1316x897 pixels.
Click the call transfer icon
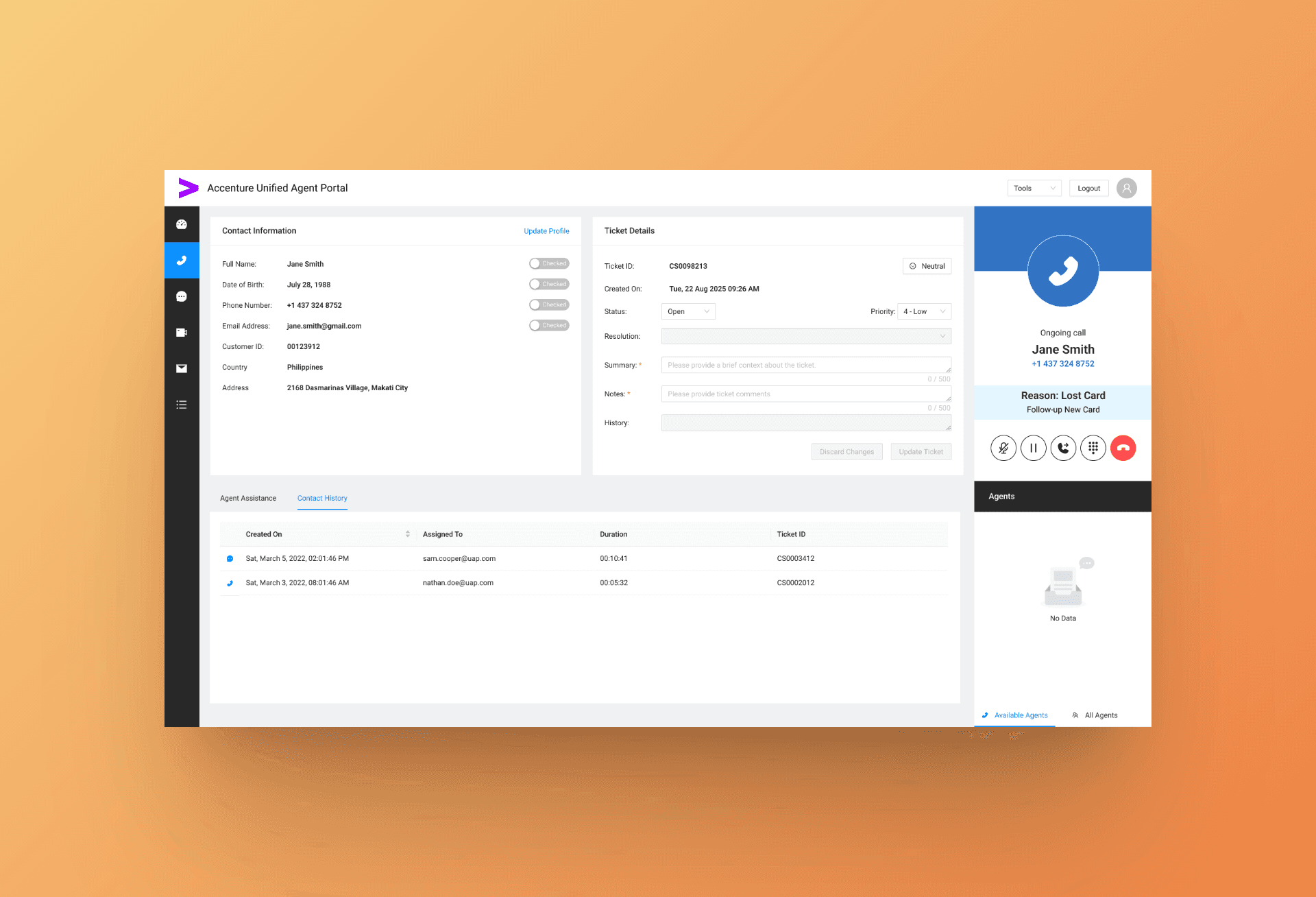click(x=1063, y=448)
